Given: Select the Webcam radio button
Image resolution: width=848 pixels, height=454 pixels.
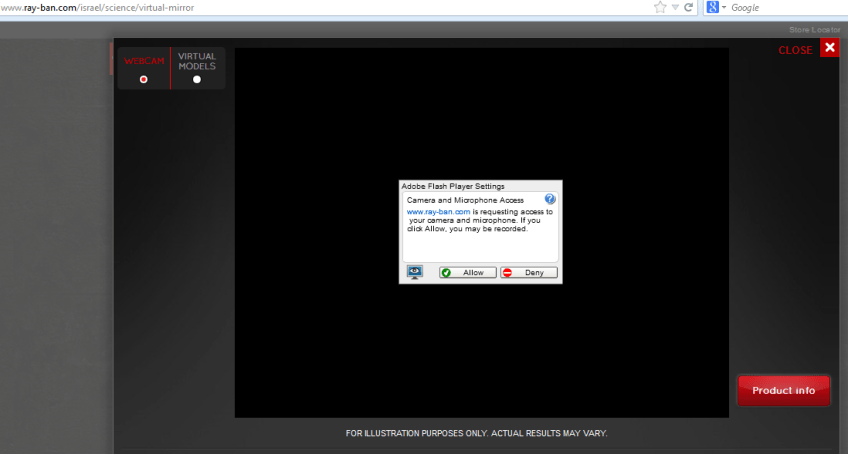Looking at the screenshot, I should click(x=144, y=79).
